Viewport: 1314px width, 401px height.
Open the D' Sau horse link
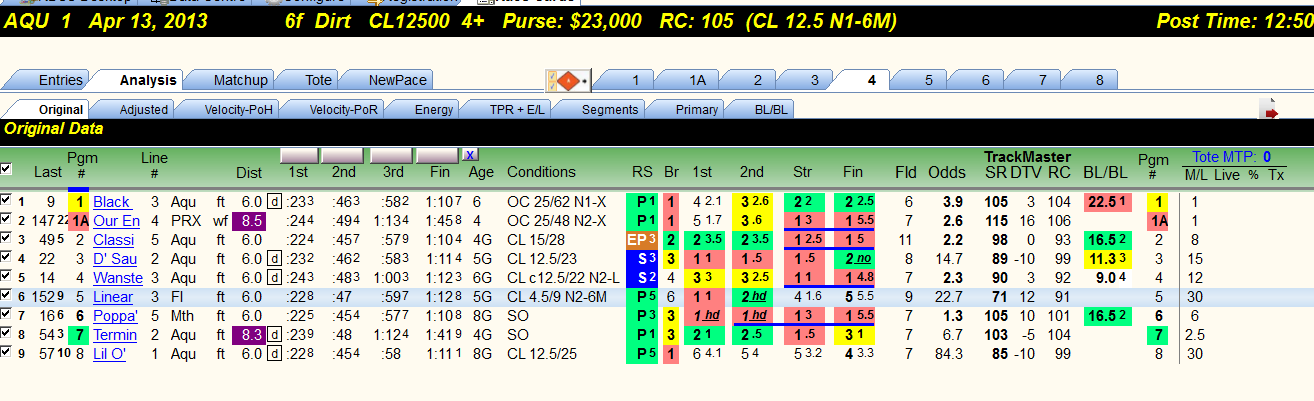[x=114, y=259]
